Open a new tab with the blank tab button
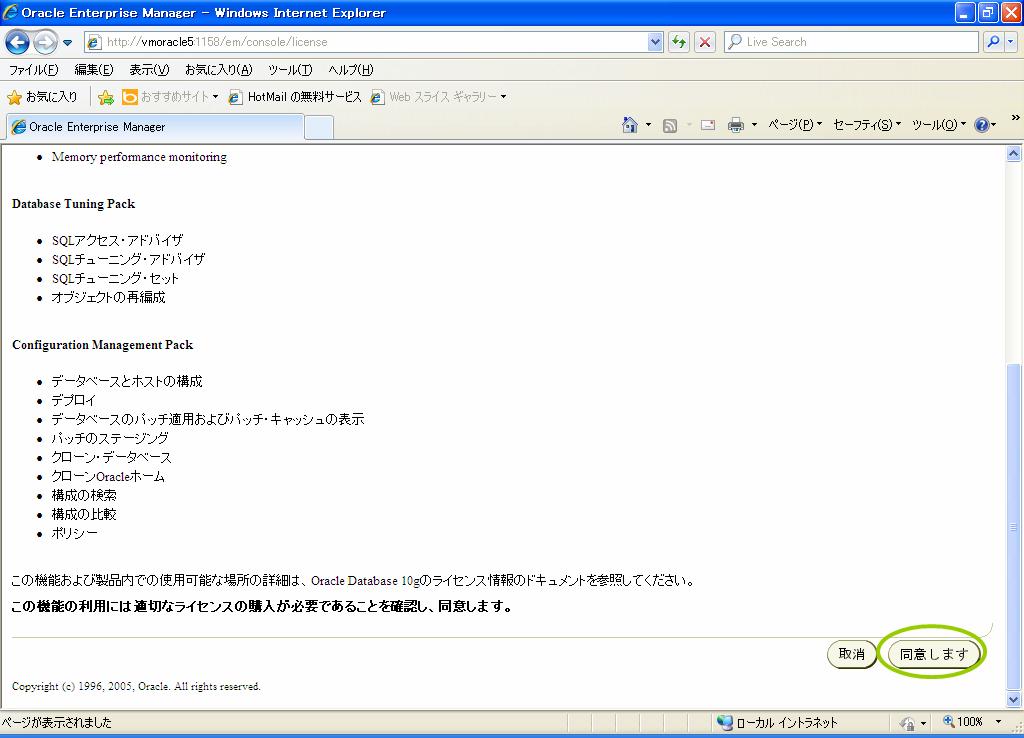 click(319, 127)
